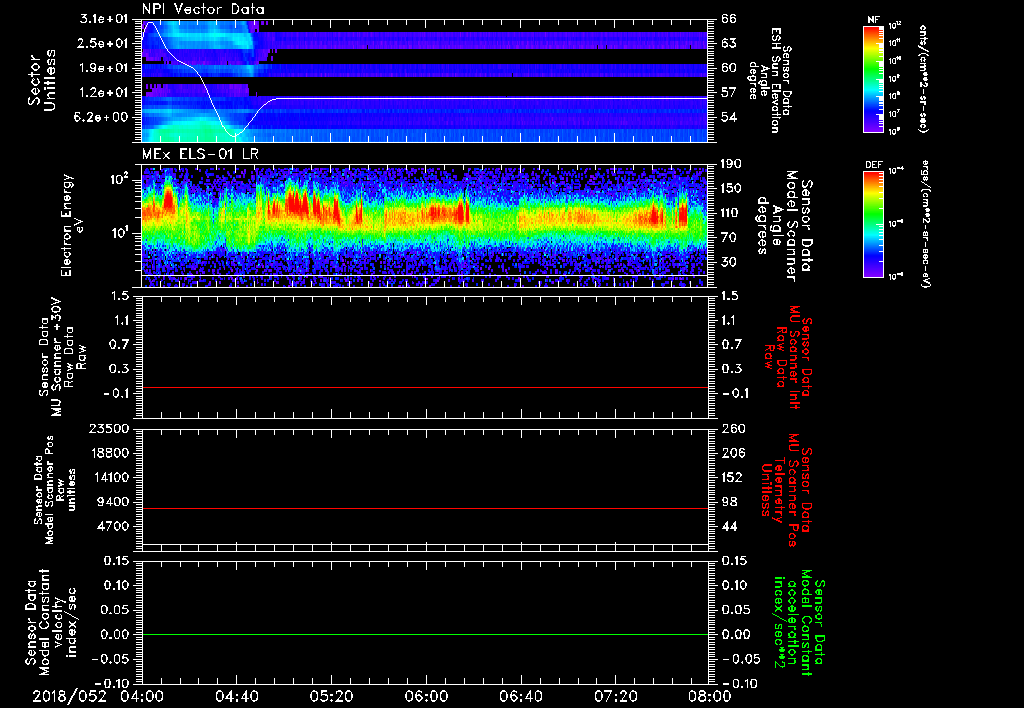Click the 9400 scanner position tick label
1024x708 pixels.
[x=113, y=502]
